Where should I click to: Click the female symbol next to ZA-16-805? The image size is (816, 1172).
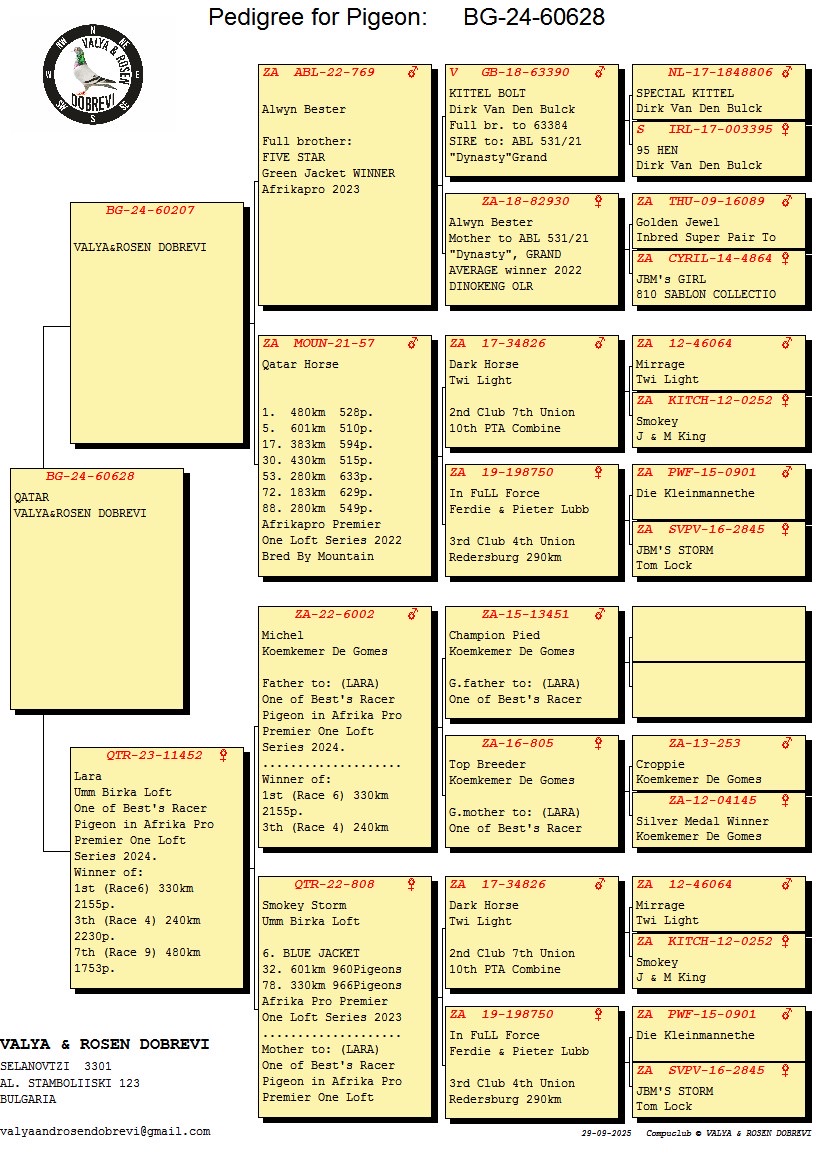tap(599, 744)
